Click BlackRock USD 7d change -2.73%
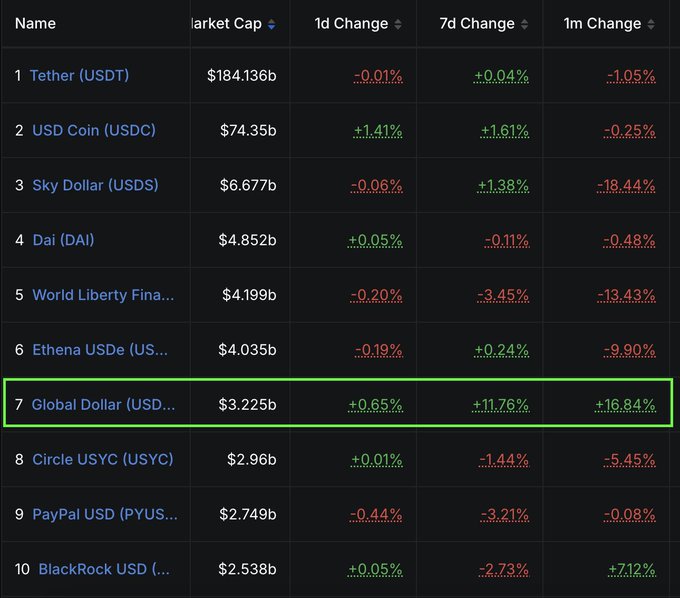The width and height of the screenshot is (680, 598). tap(504, 569)
